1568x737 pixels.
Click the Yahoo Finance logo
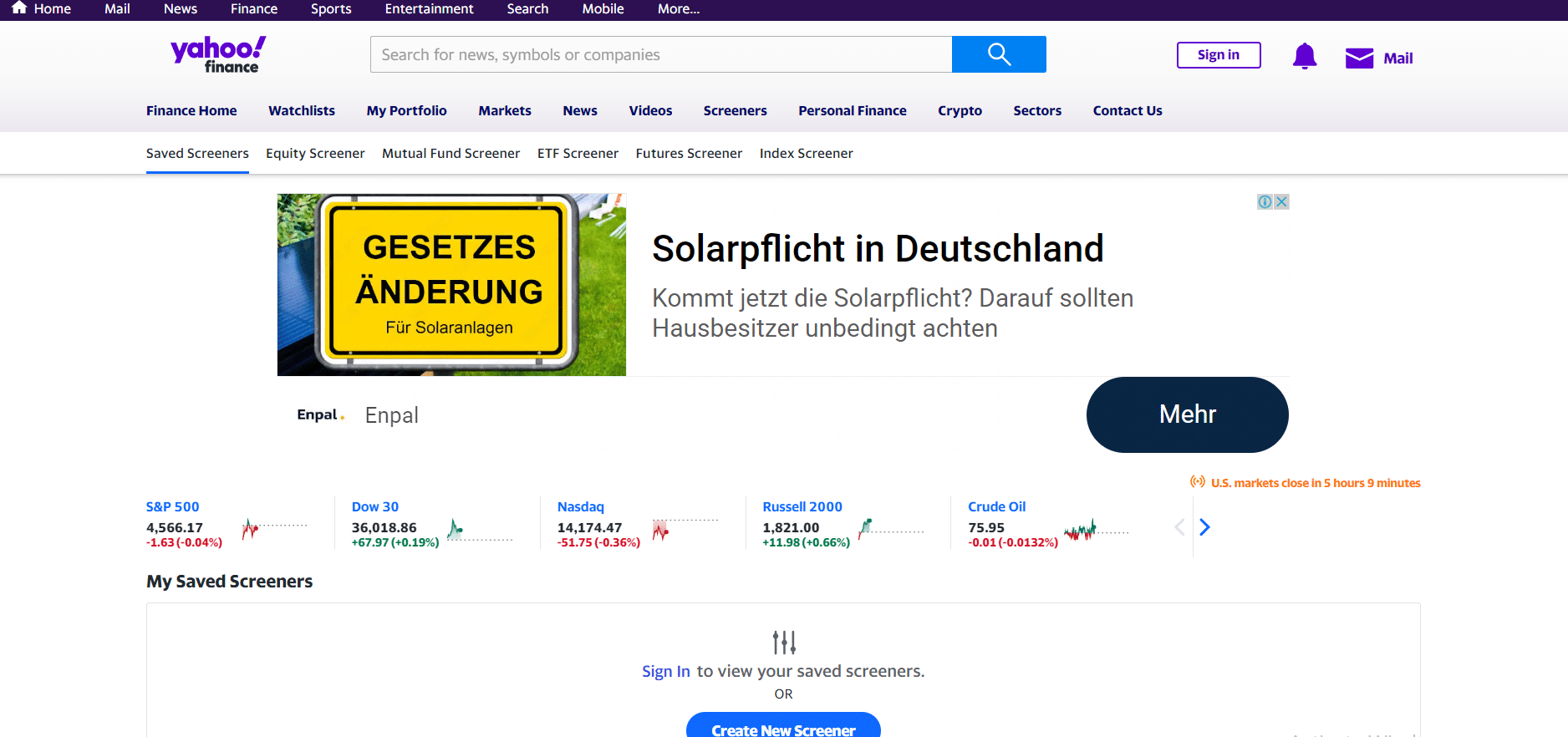(218, 54)
